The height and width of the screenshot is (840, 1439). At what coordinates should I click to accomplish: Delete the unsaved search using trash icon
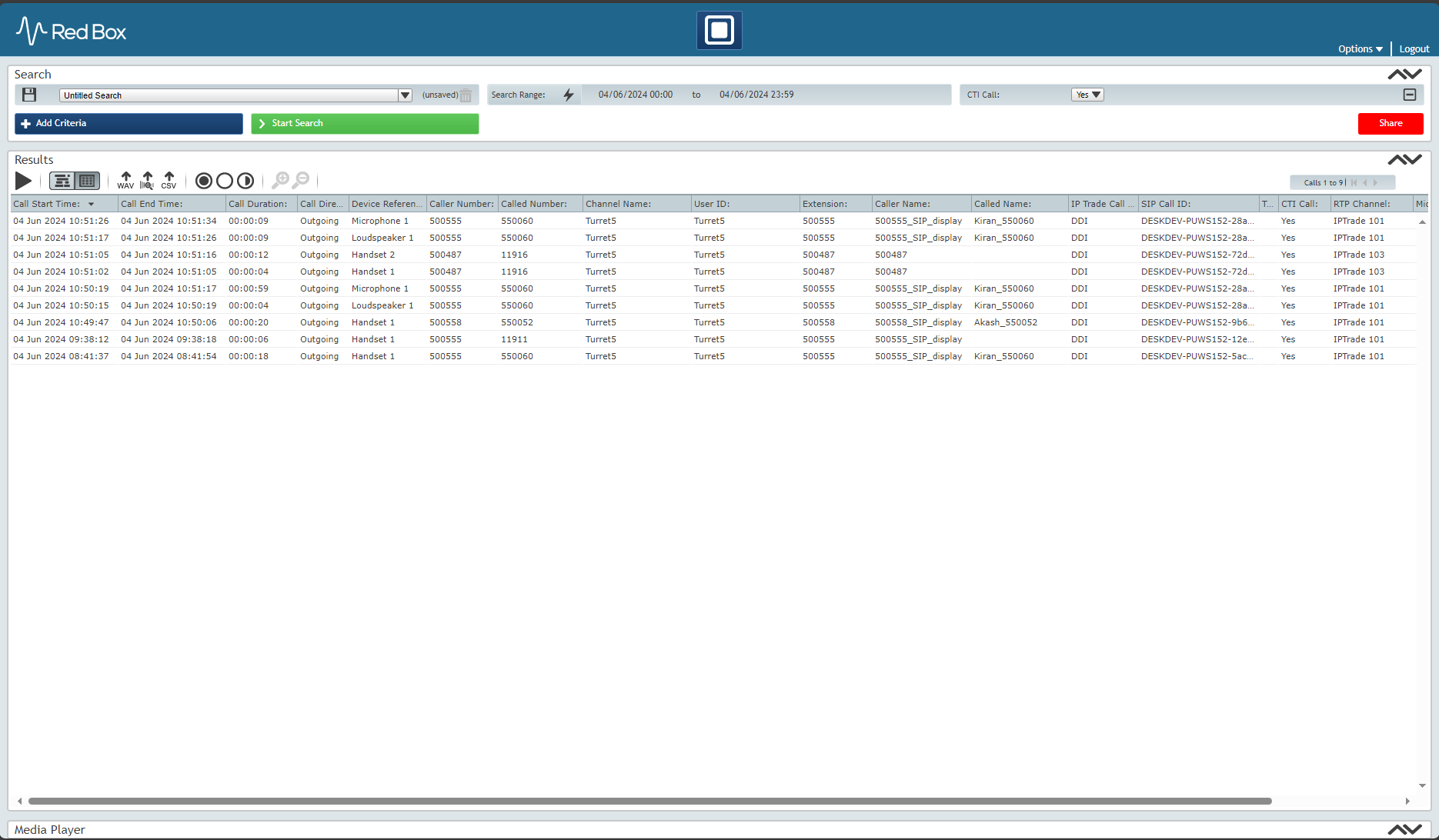click(466, 95)
